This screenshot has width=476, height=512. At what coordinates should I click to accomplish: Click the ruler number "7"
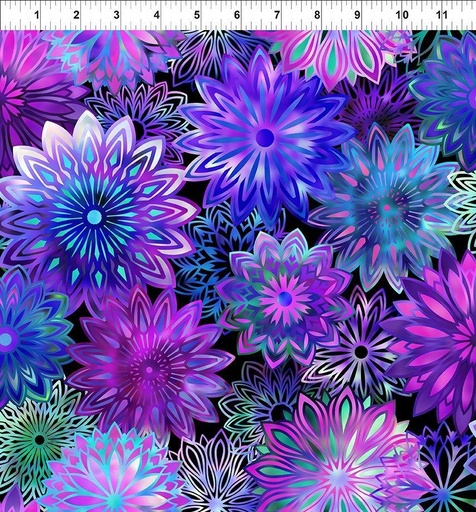[x=277, y=15]
